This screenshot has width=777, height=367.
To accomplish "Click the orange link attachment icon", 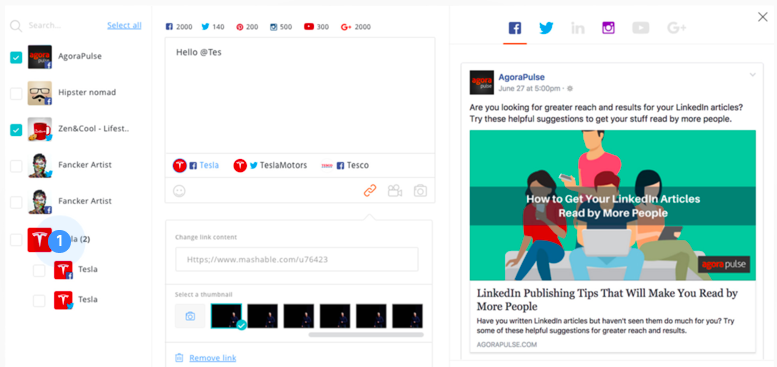I will click(x=370, y=191).
